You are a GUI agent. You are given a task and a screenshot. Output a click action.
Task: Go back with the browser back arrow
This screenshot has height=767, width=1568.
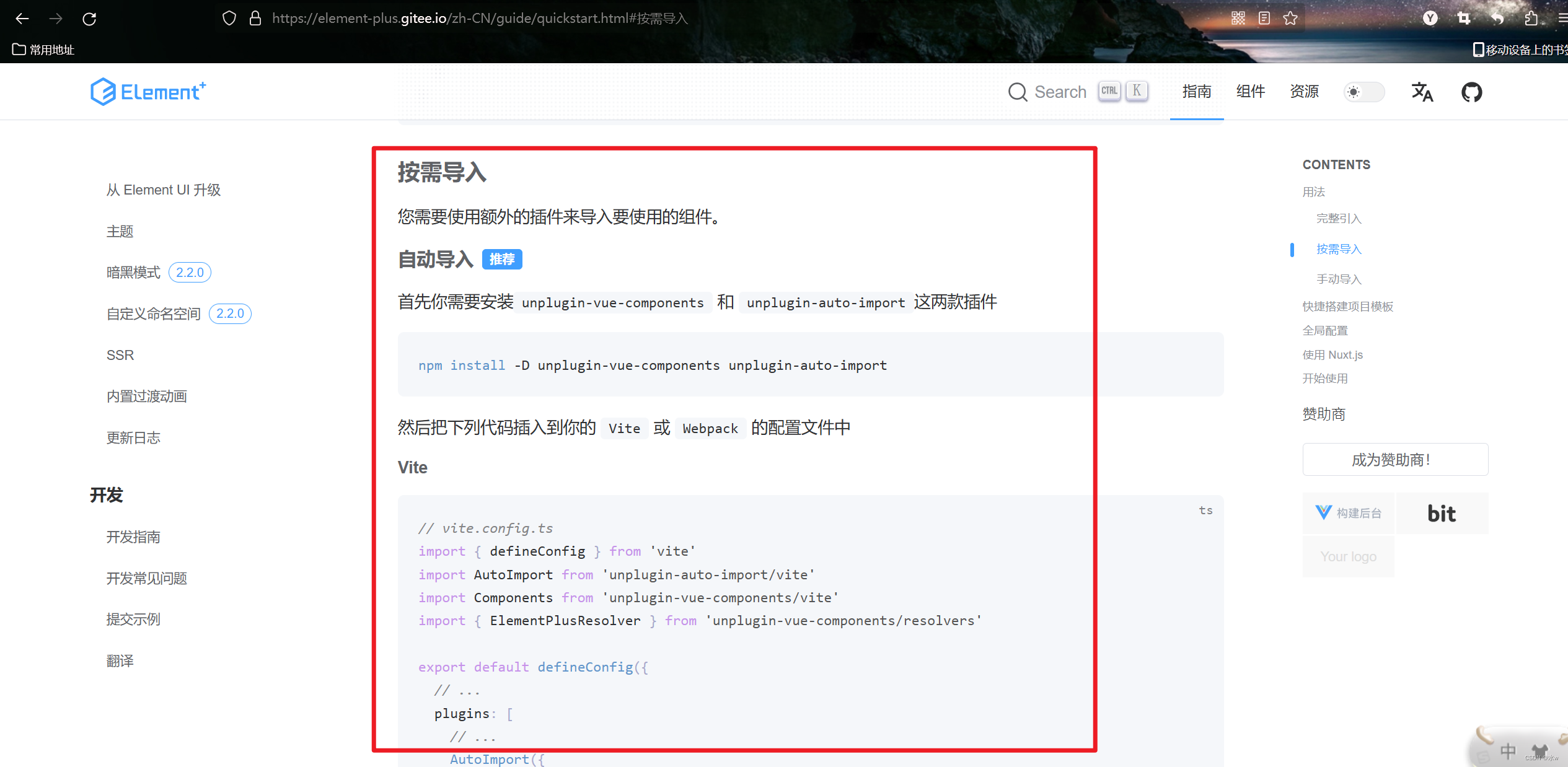[x=22, y=19]
